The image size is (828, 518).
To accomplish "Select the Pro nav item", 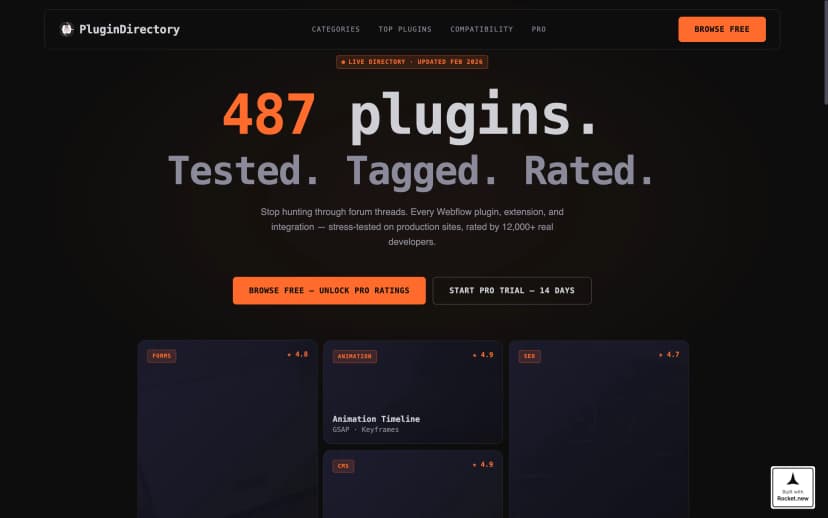I will [539, 29].
